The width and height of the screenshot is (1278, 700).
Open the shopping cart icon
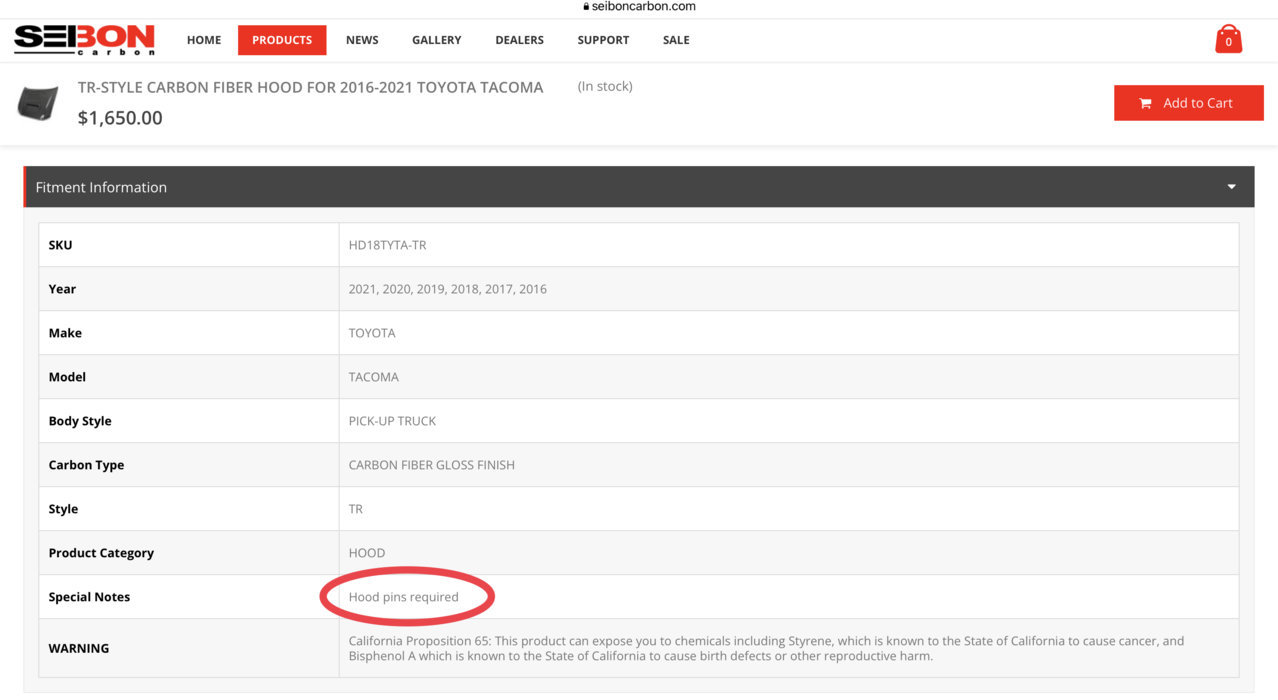pos(1228,39)
